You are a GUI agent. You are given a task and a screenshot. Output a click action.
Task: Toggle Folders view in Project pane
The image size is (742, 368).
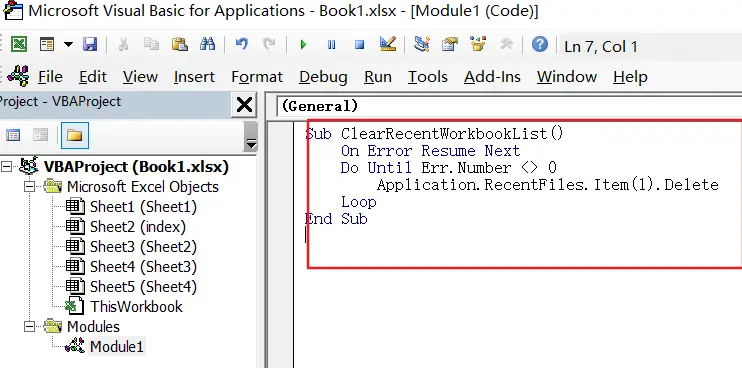pyautogui.click(x=74, y=136)
